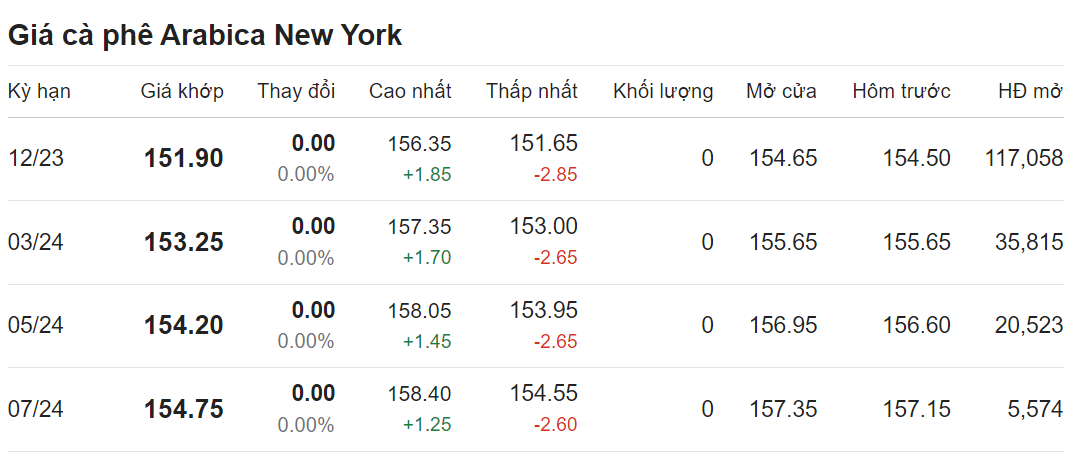The image size is (1073, 466).
Task: Click the Cao nhất column header
Action: pos(410,91)
